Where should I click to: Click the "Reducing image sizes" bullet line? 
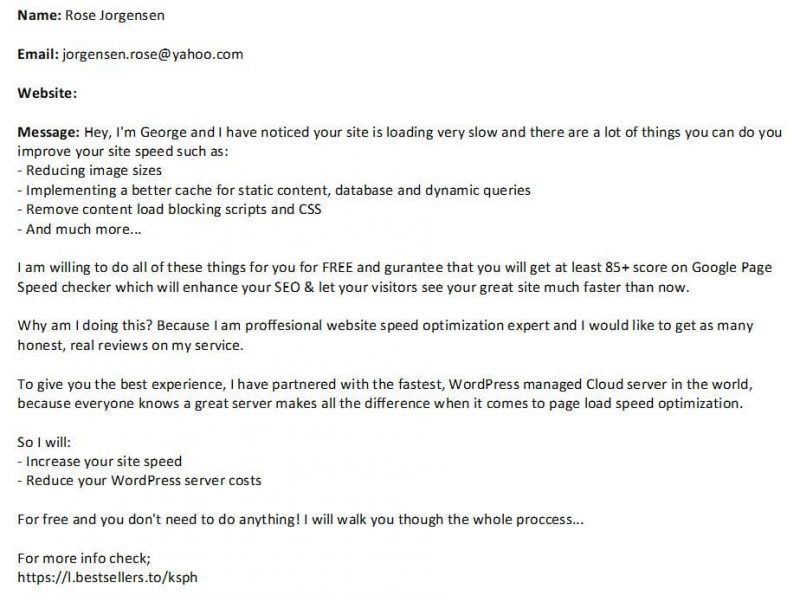coord(89,170)
